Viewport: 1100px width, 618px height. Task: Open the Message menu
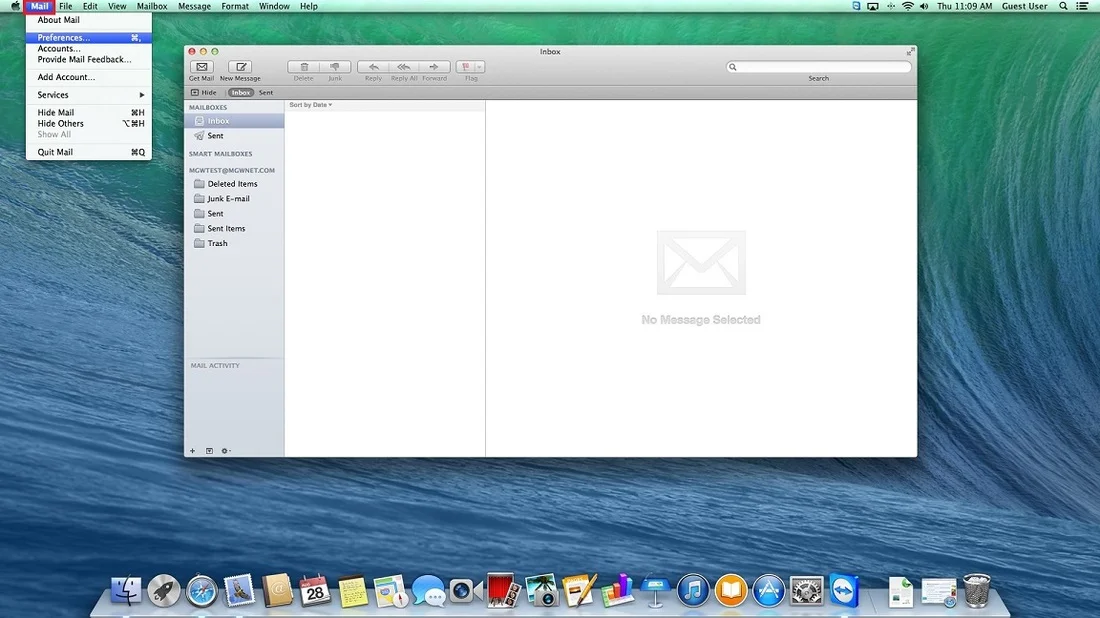(194, 6)
